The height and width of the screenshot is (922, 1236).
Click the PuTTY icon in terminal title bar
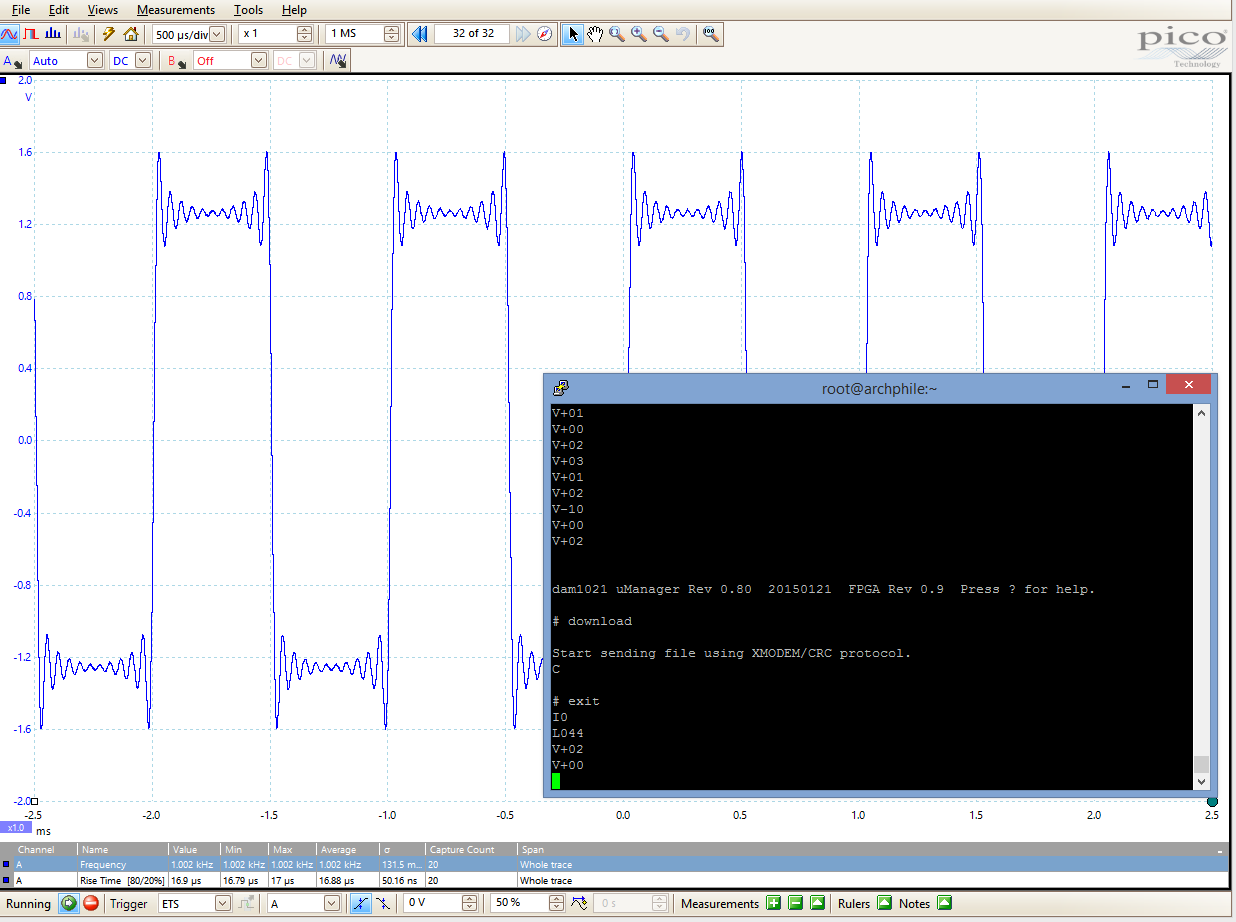pos(561,388)
